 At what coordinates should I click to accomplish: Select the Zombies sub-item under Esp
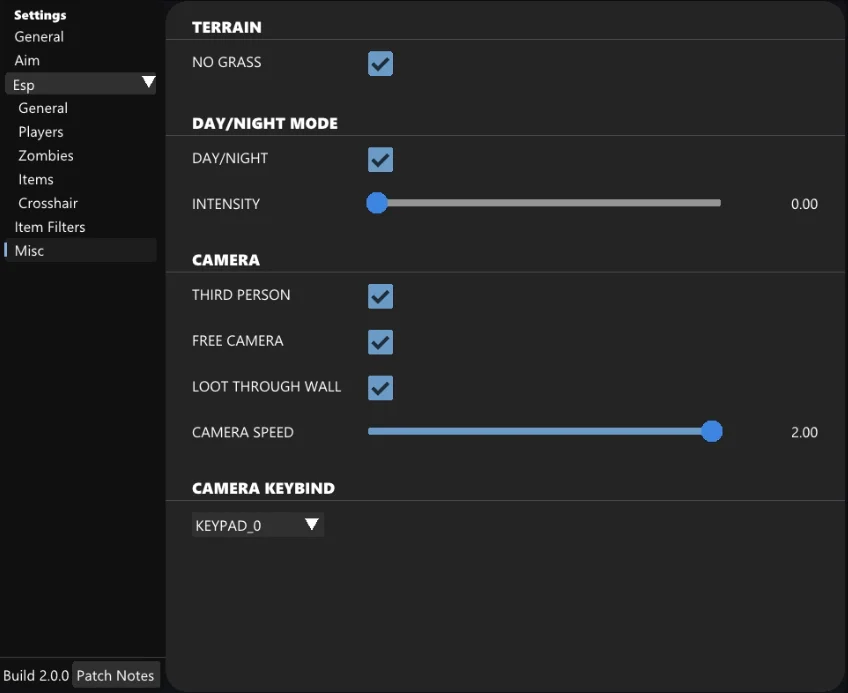(46, 156)
